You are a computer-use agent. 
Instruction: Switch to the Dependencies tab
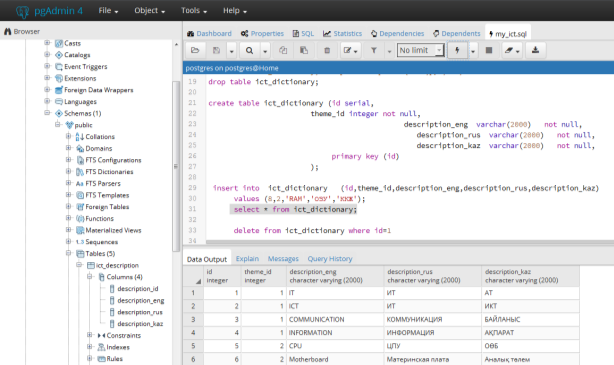click(x=397, y=34)
